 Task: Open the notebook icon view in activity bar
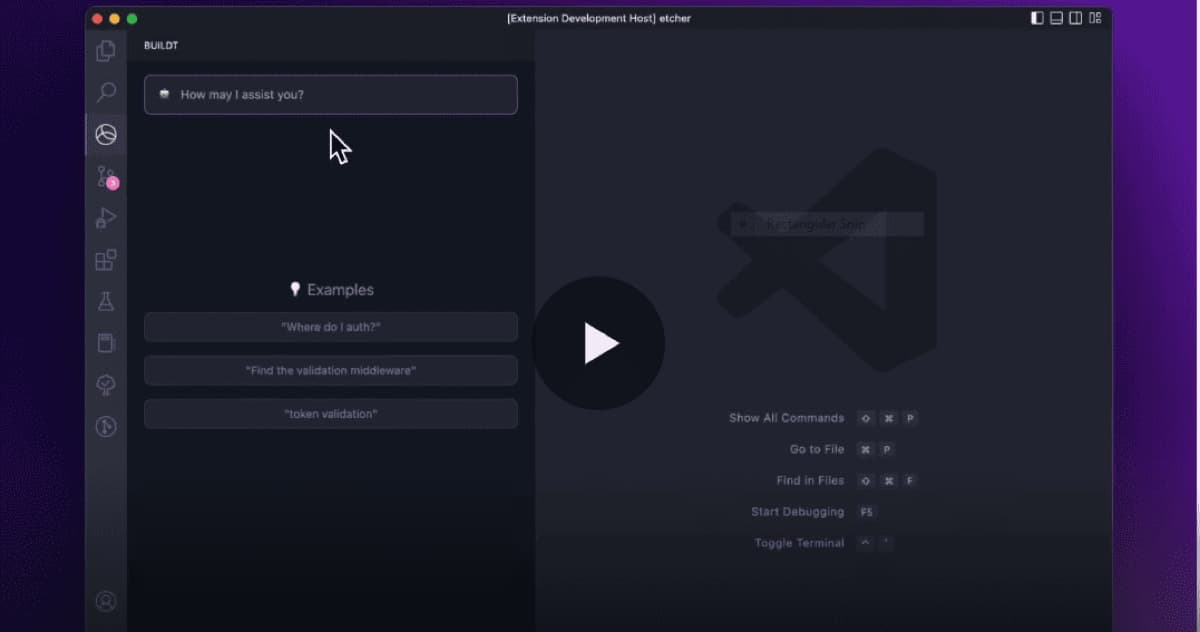[105, 343]
